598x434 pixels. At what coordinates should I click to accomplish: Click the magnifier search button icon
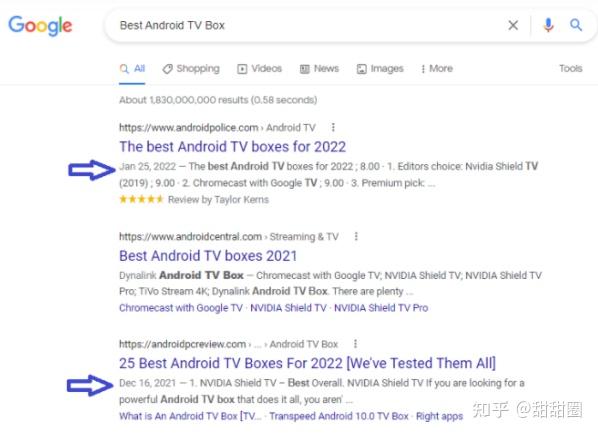575,26
